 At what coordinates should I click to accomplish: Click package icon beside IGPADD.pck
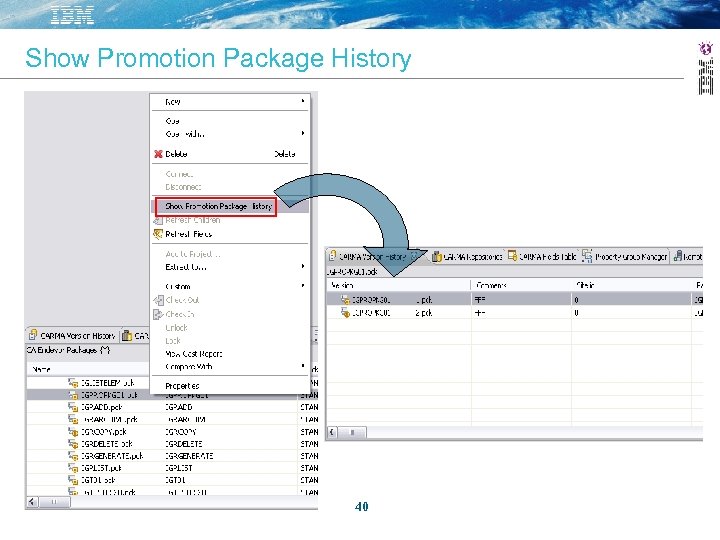73,407
